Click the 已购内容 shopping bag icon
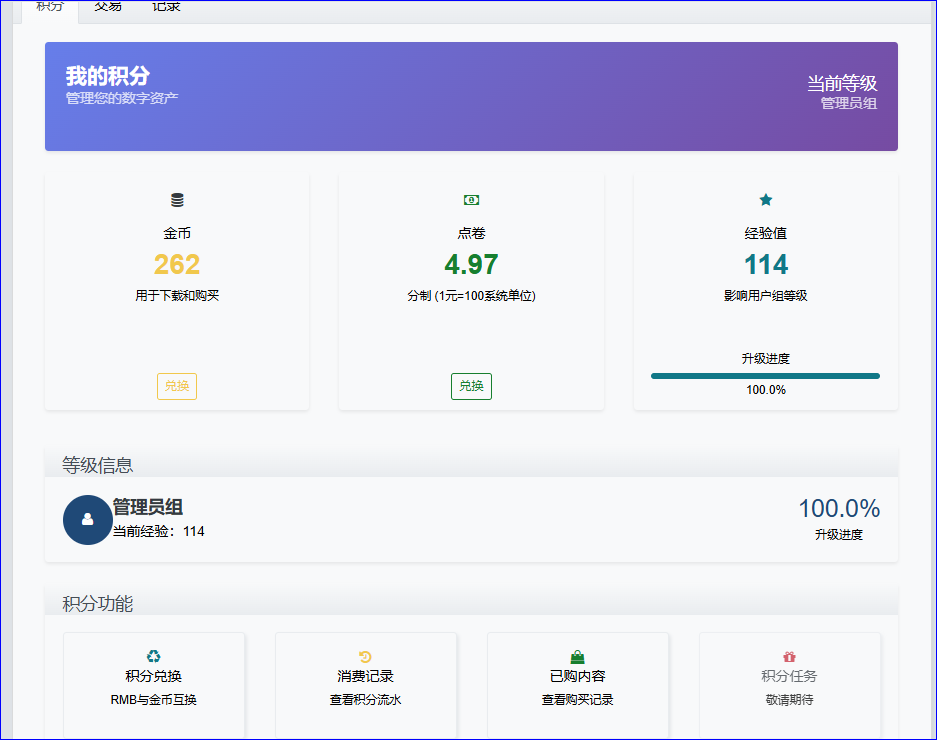 tap(577, 657)
